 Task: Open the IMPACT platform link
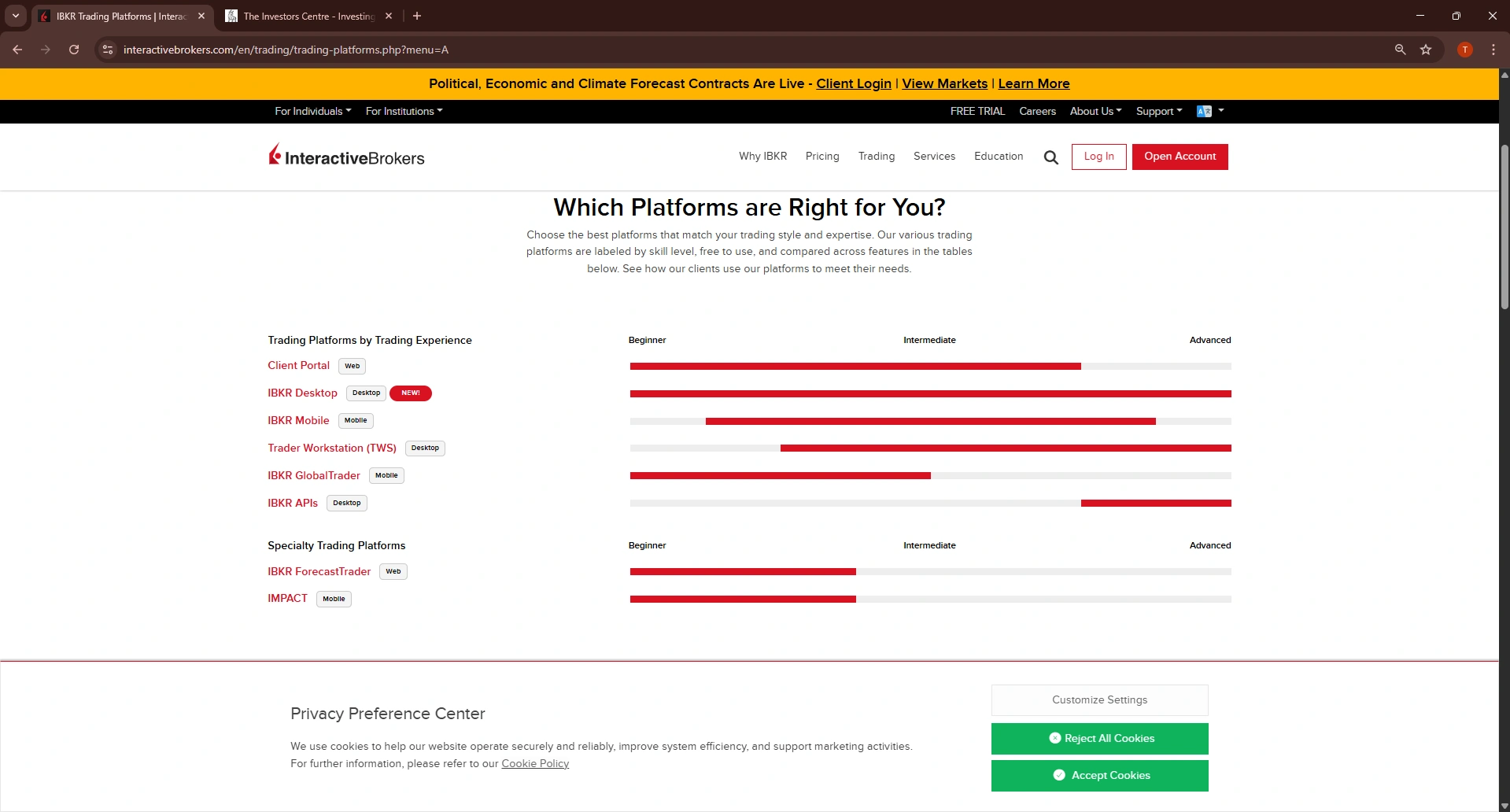pos(287,599)
